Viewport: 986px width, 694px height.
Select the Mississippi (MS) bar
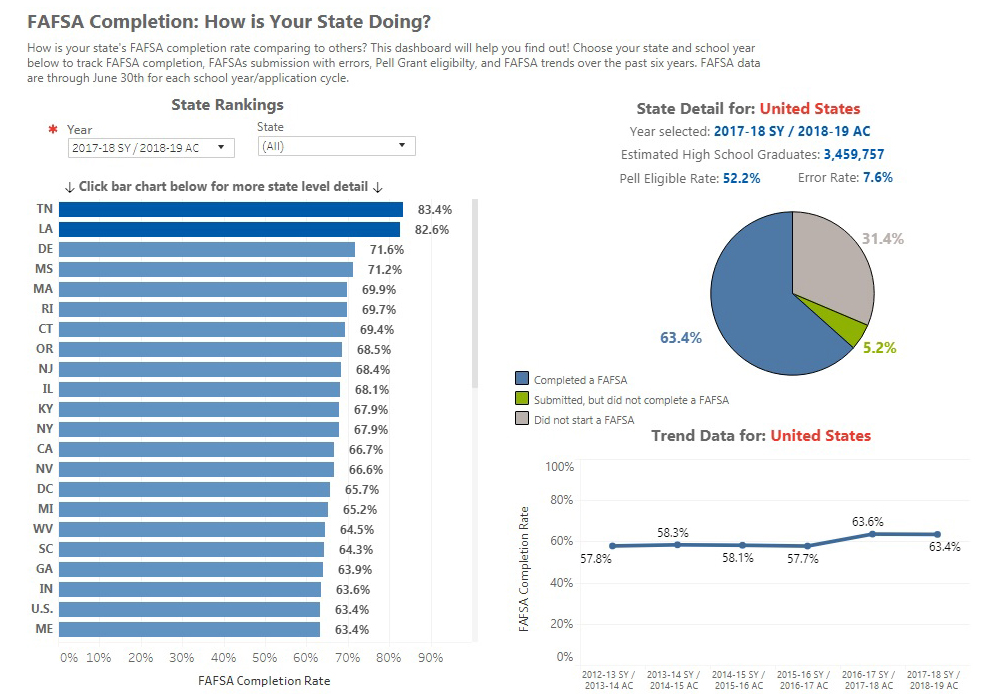(x=205, y=269)
